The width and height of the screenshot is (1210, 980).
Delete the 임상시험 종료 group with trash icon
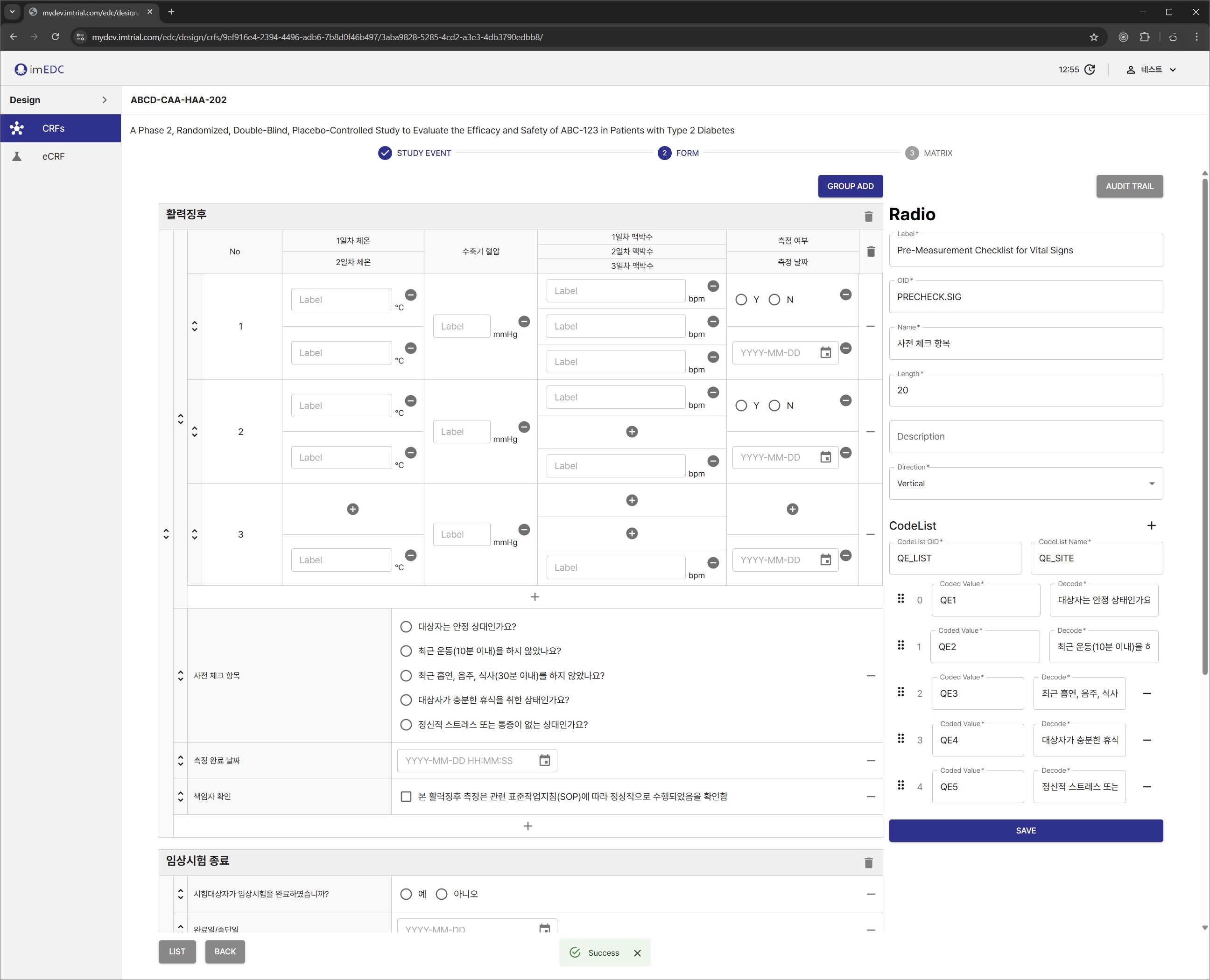pos(868,862)
